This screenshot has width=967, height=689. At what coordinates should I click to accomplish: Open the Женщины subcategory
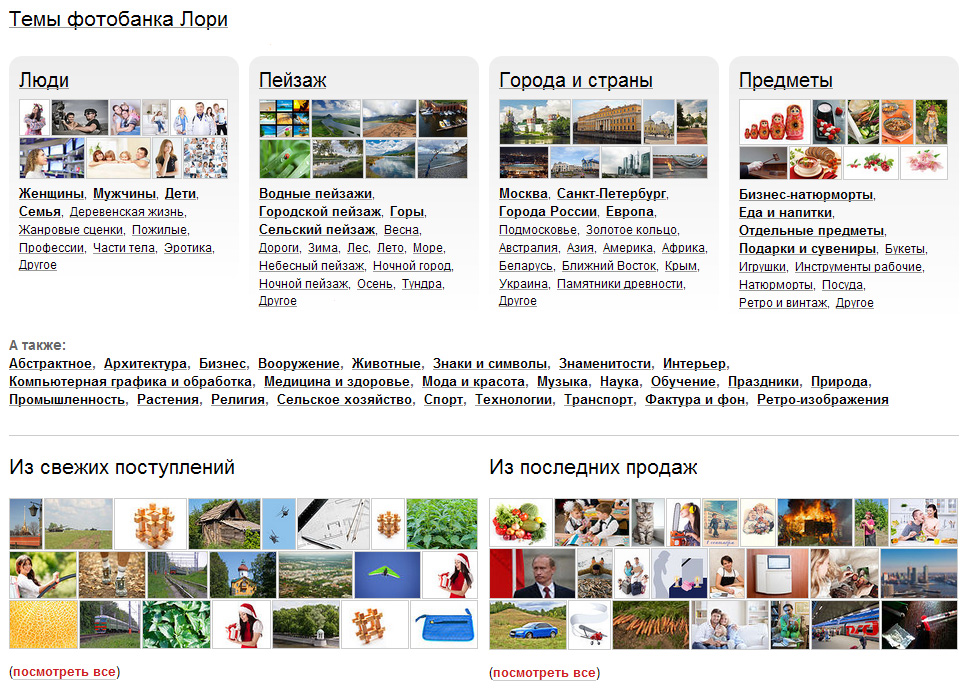click(x=51, y=194)
